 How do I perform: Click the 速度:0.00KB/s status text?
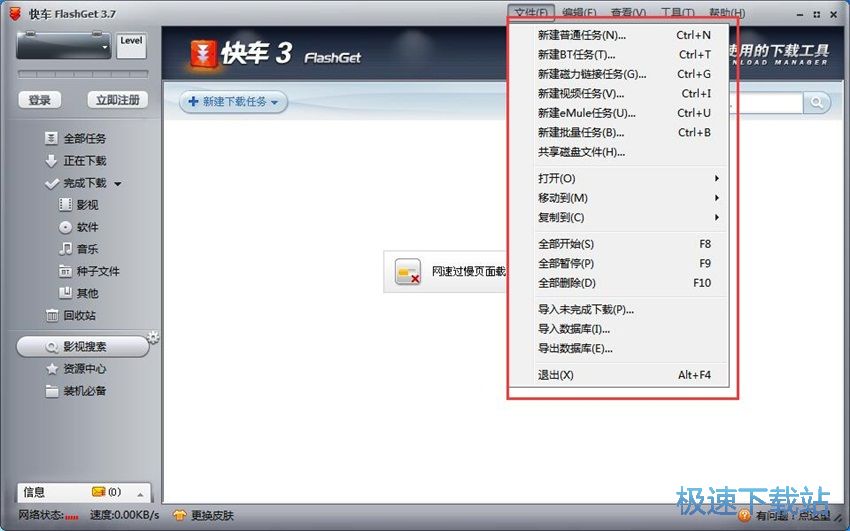(125, 515)
